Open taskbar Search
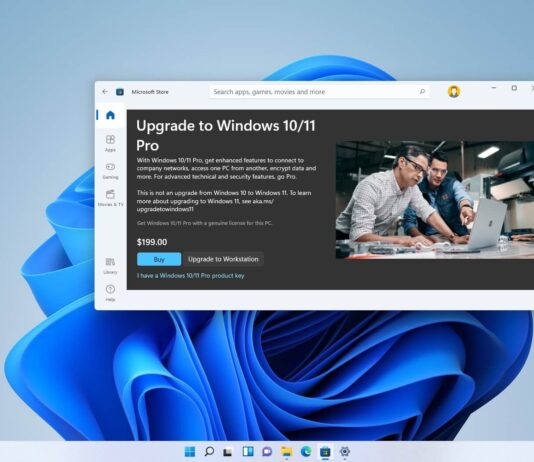Viewport: 534px width, 462px height. (x=209, y=451)
